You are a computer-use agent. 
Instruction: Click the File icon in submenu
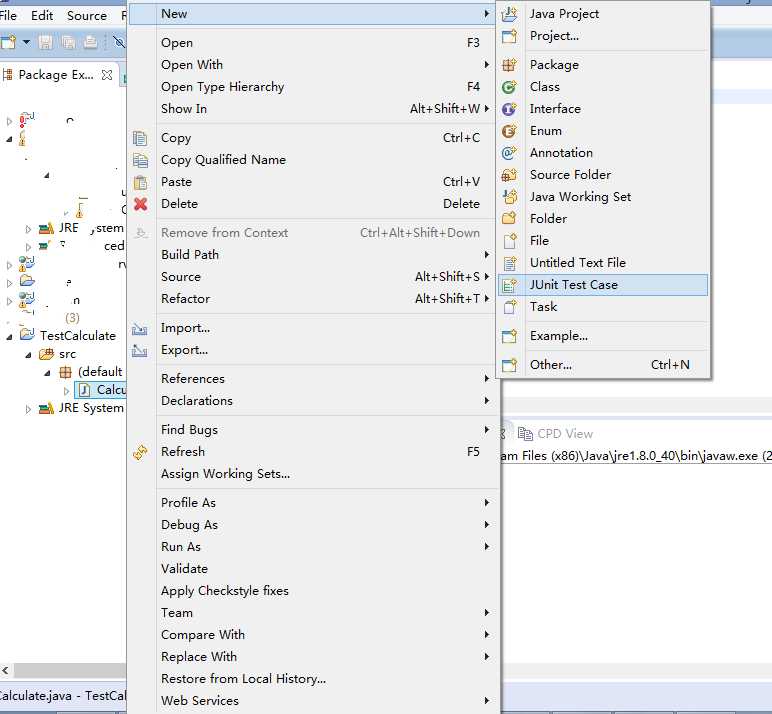click(509, 241)
